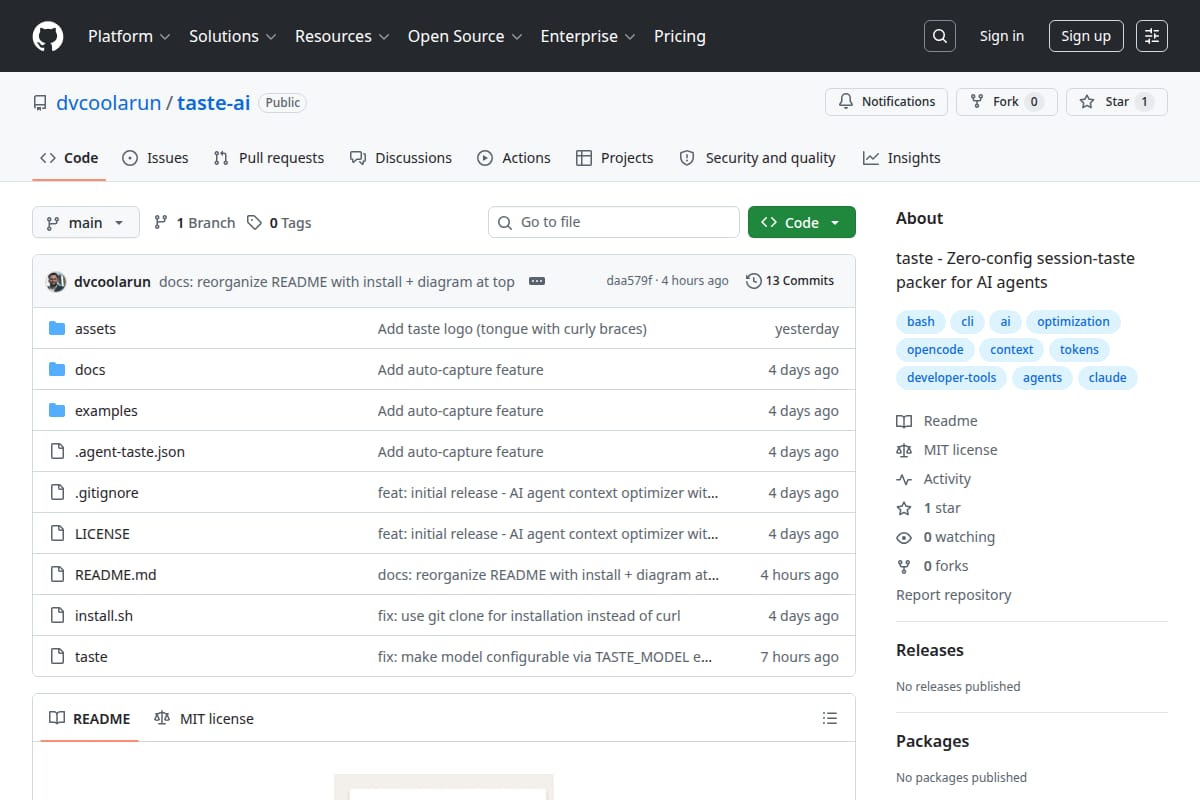Viewport: 1200px width, 800px height.
Task: Open the Releases heading link
Action: 930,650
